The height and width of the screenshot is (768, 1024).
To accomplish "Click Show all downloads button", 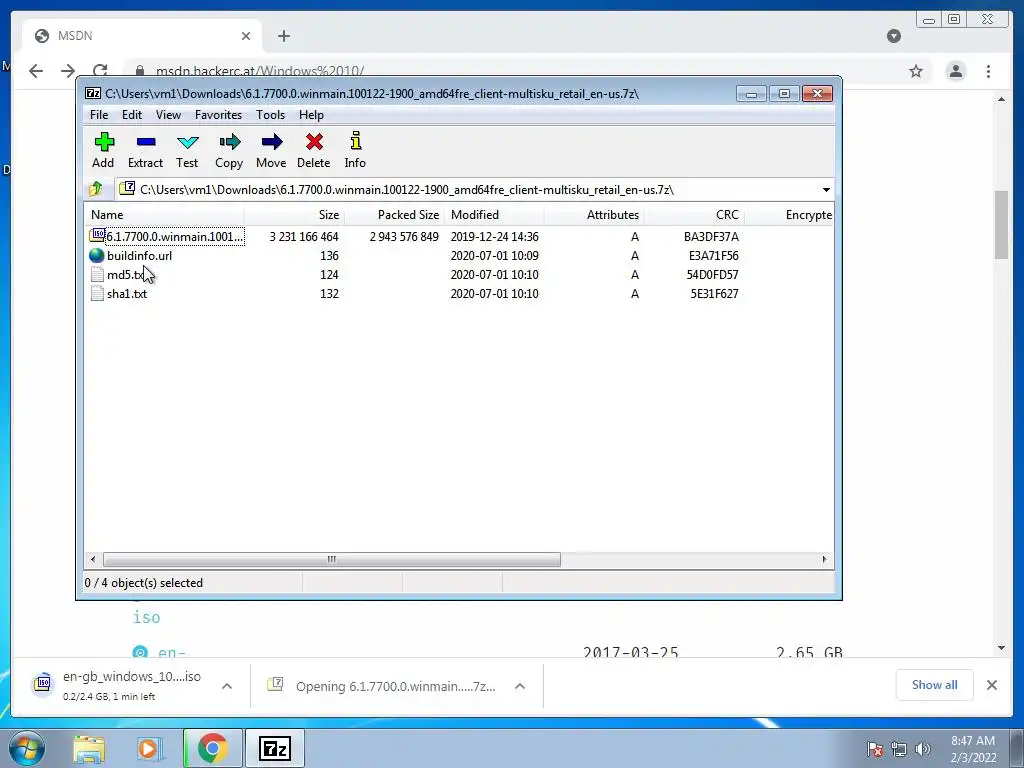I will [x=935, y=685].
